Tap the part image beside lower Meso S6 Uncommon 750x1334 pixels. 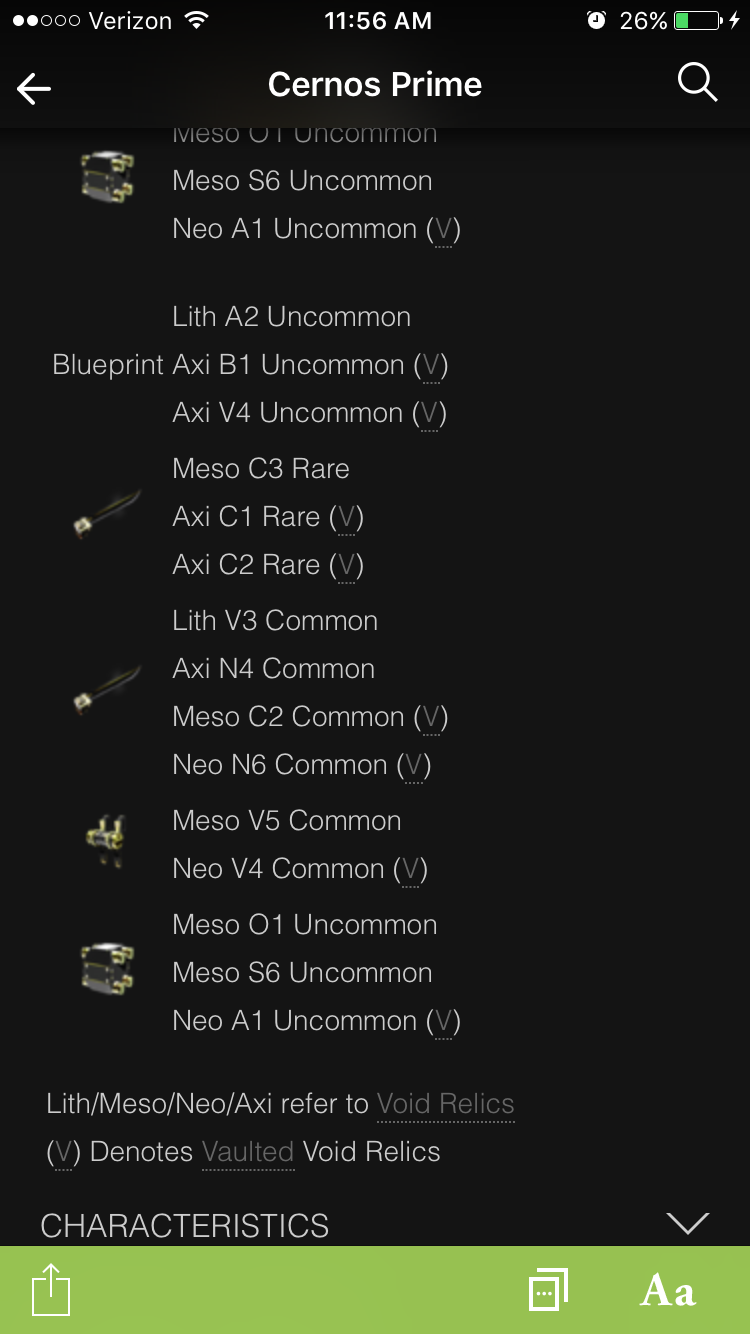tap(107, 970)
